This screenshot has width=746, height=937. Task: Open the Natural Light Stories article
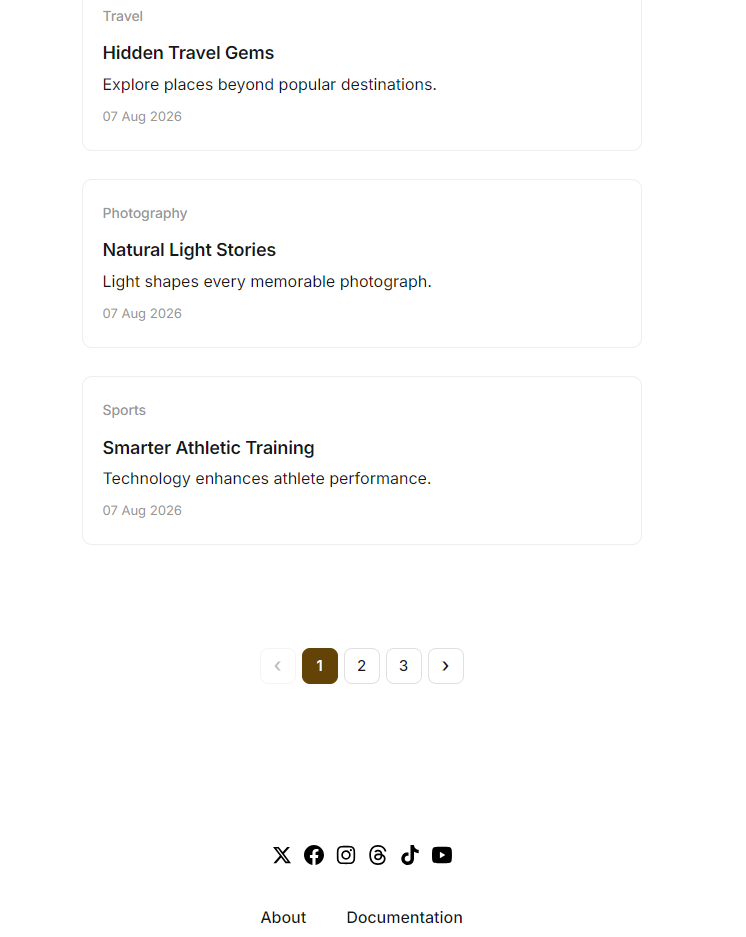[x=189, y=250]
